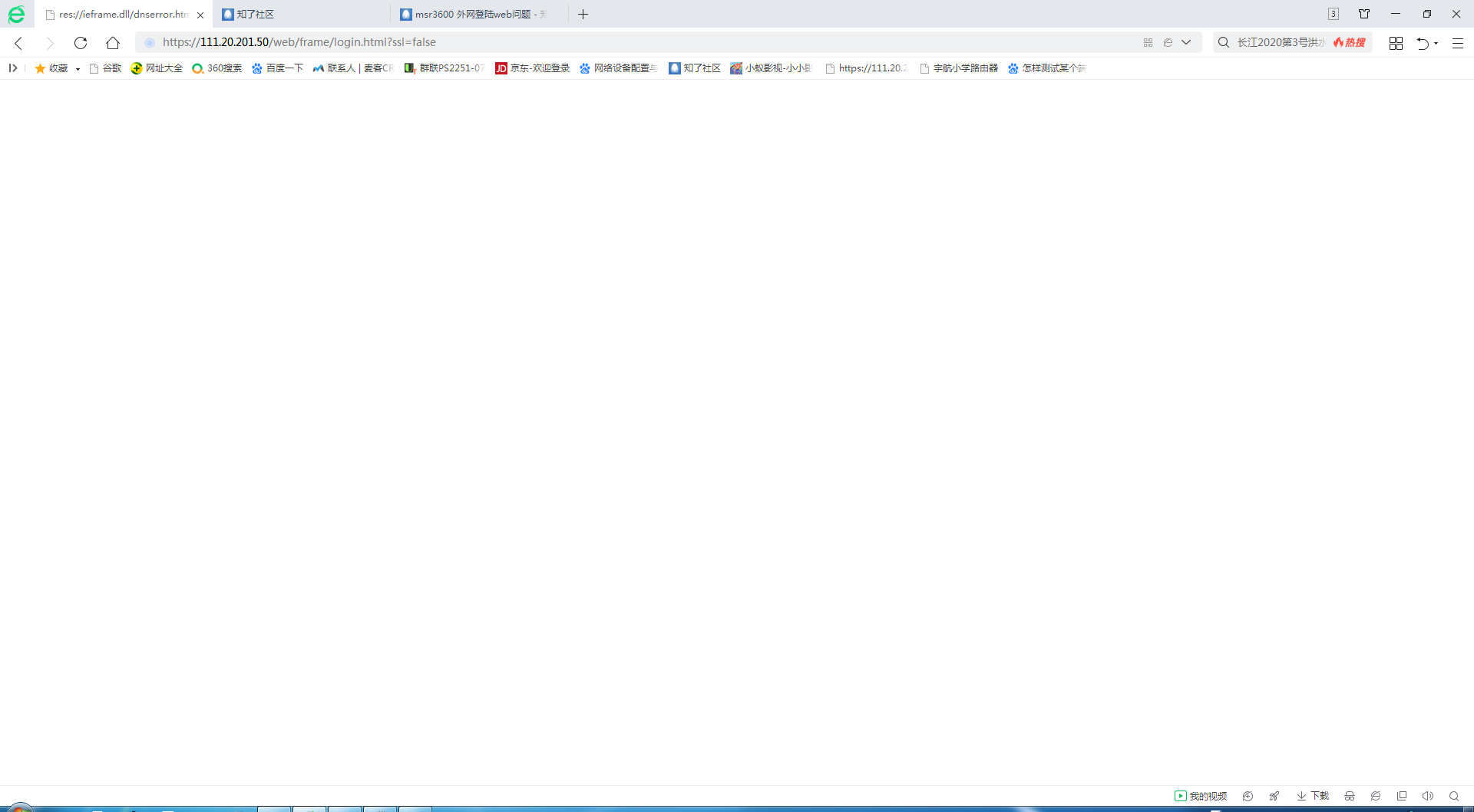Image resolution: width=1474 pixels, height=812 pixels.
Task: Open 我的视频 in the status bar
Action: (1201, 796)
